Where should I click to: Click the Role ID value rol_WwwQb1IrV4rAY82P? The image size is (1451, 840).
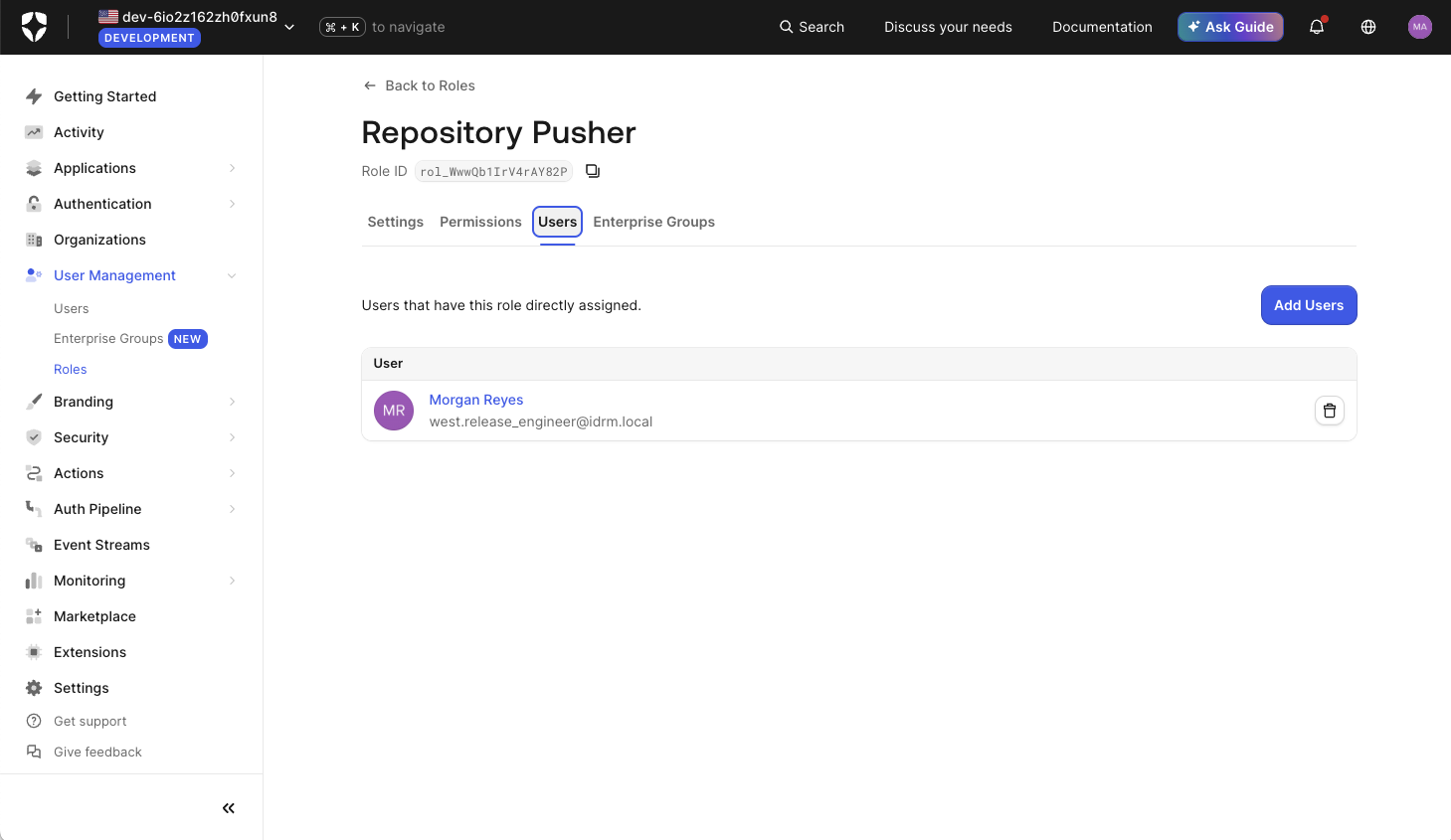coord(493,171)
